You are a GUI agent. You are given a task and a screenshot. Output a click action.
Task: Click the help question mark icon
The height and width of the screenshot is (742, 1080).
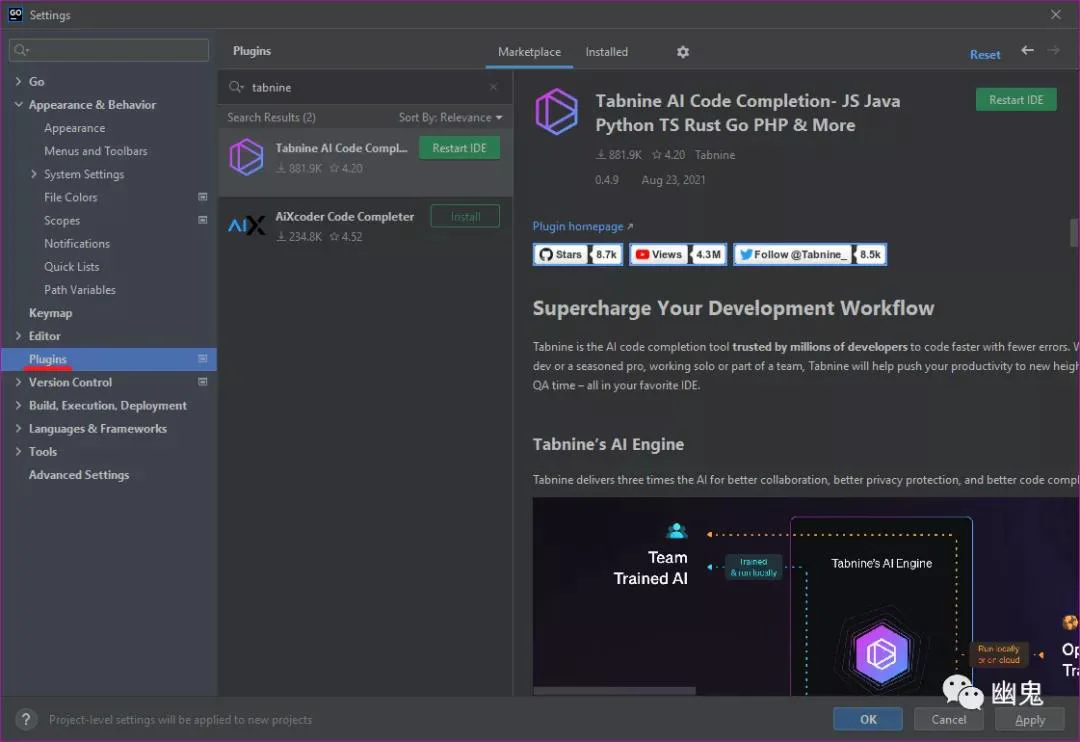click(25, 719)
